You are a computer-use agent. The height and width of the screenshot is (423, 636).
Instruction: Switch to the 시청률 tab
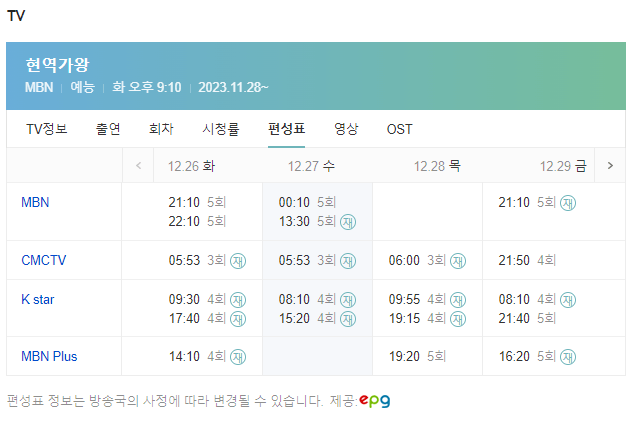[x=221, y=129]
